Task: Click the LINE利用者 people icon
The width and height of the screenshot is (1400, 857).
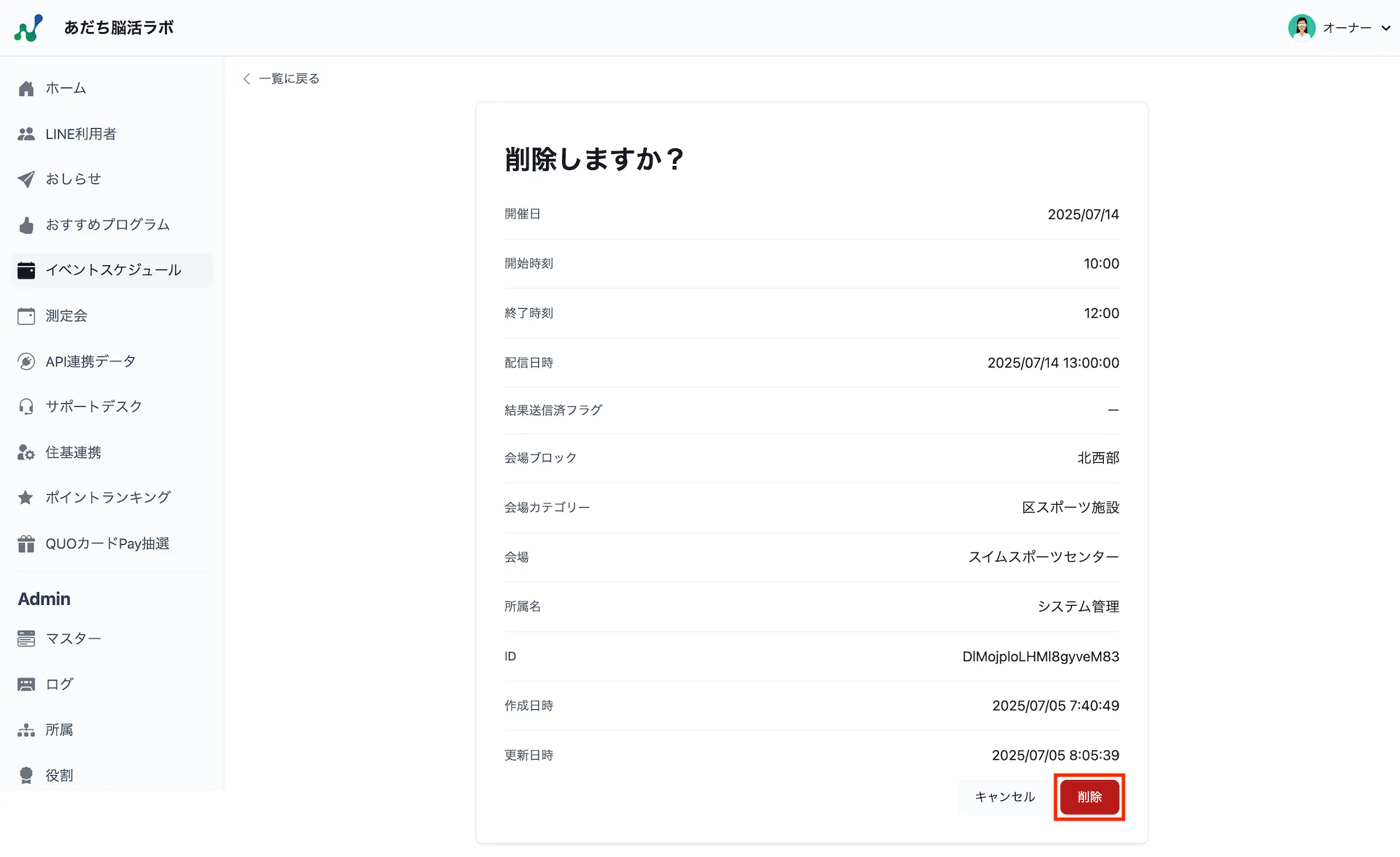Action: click(x=27, y=134)
